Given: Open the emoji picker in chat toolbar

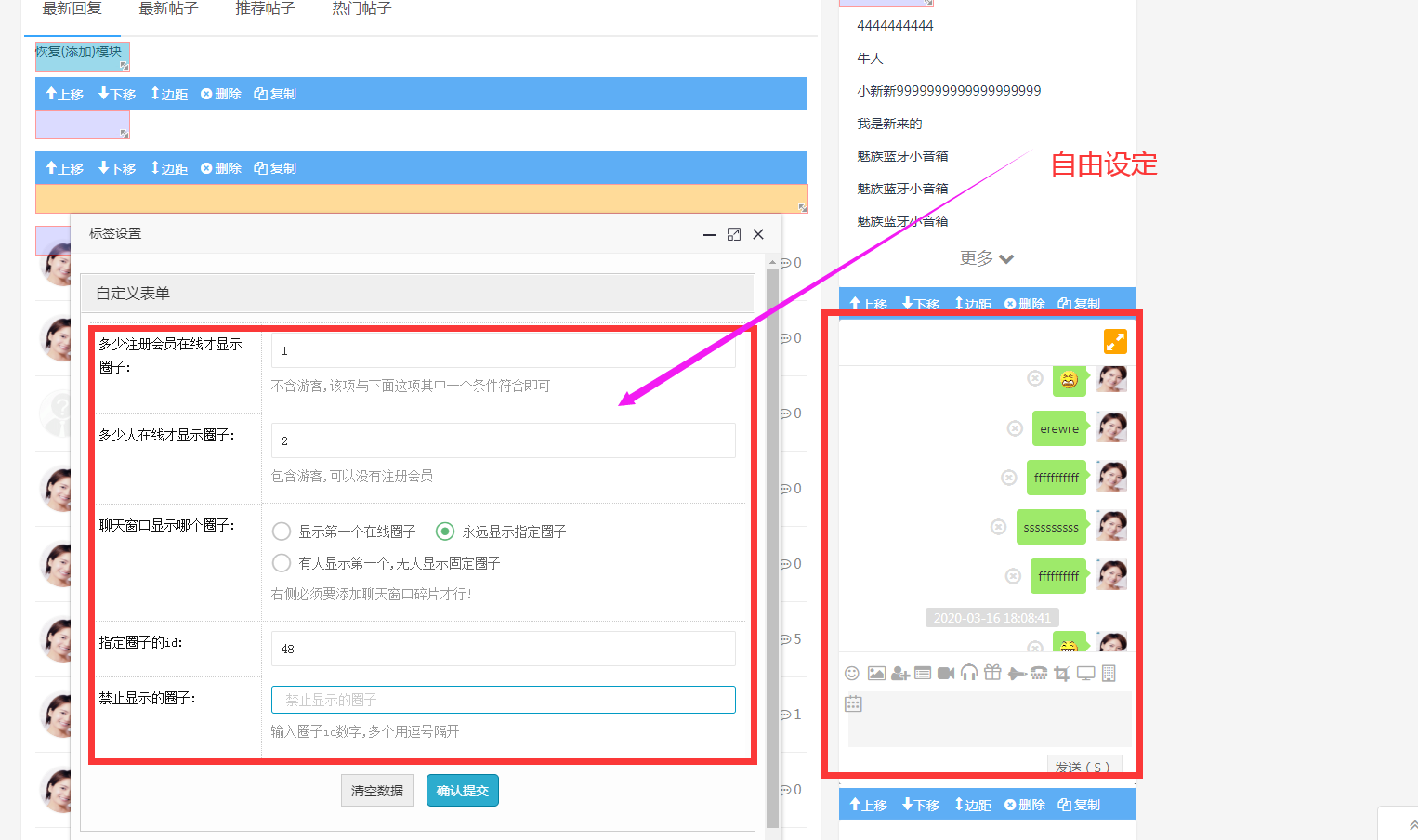Looking at the screenshot, I should pos(851,673).
